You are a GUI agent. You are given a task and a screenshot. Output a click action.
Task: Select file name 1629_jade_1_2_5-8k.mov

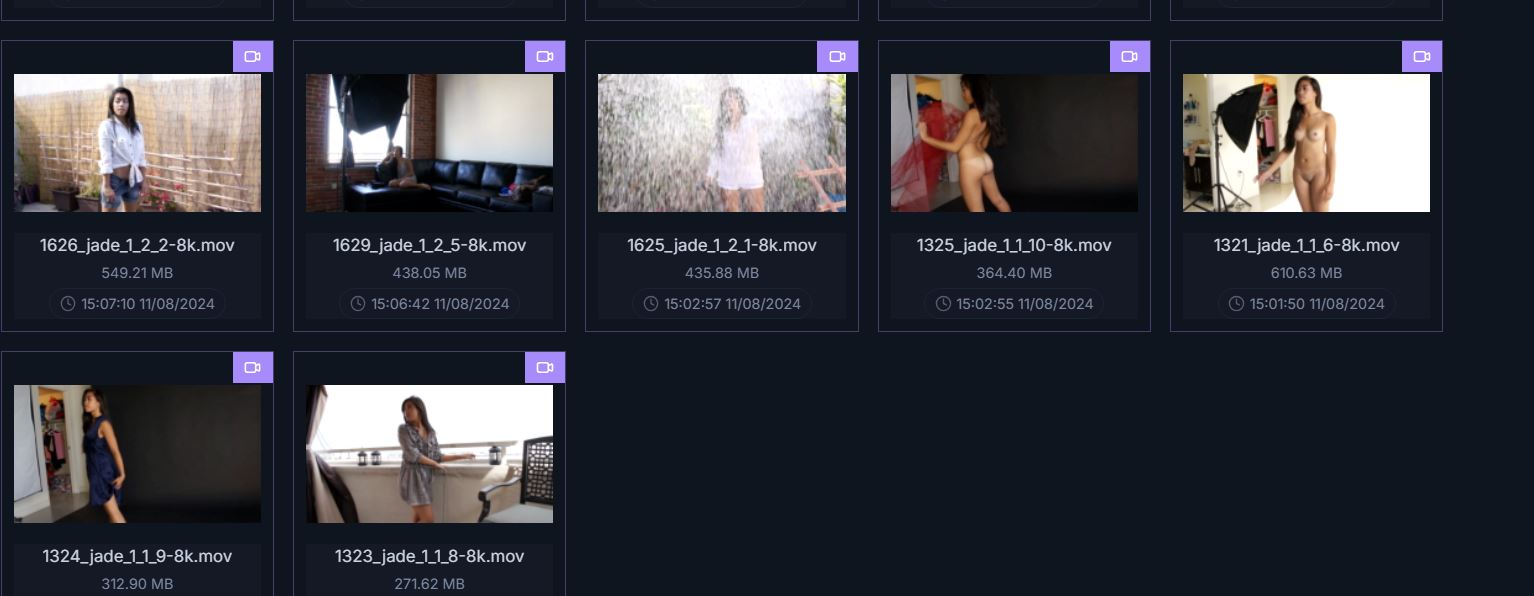click(x=429, y=246)
